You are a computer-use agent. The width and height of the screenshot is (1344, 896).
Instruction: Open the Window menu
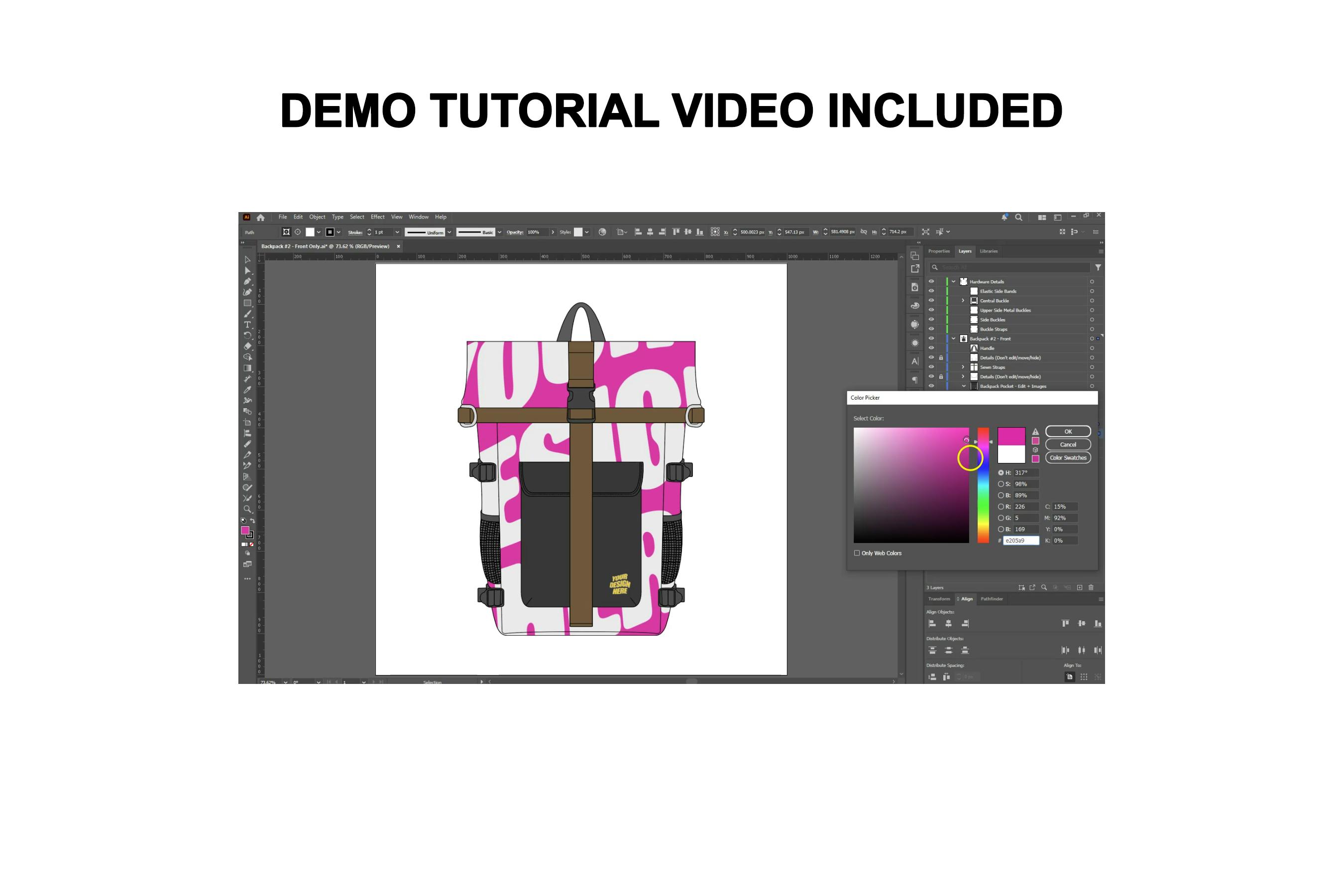click(418, 217)
